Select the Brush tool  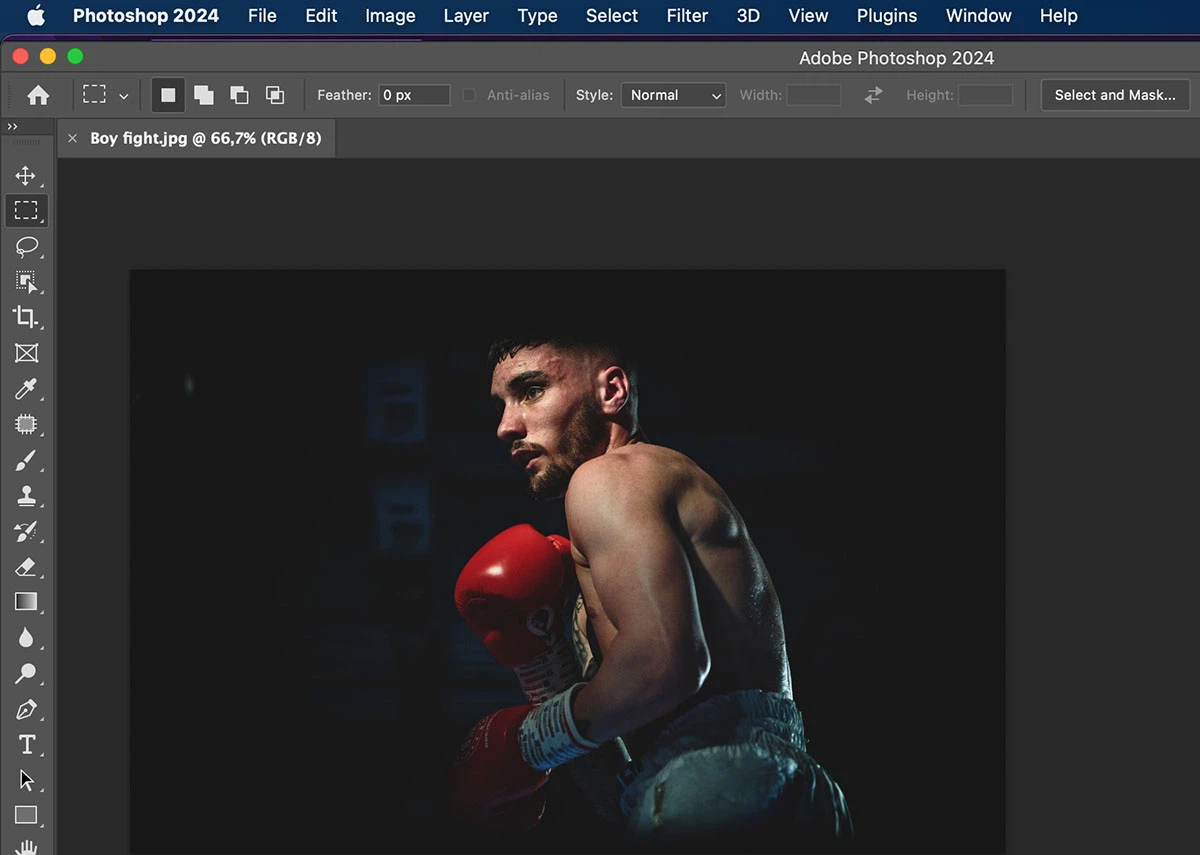27,461
